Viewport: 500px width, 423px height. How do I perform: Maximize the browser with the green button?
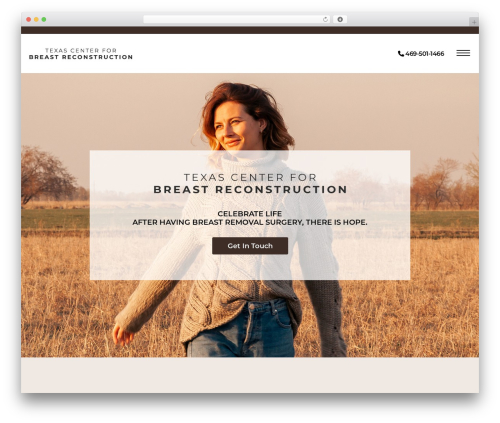coord(44,20)
